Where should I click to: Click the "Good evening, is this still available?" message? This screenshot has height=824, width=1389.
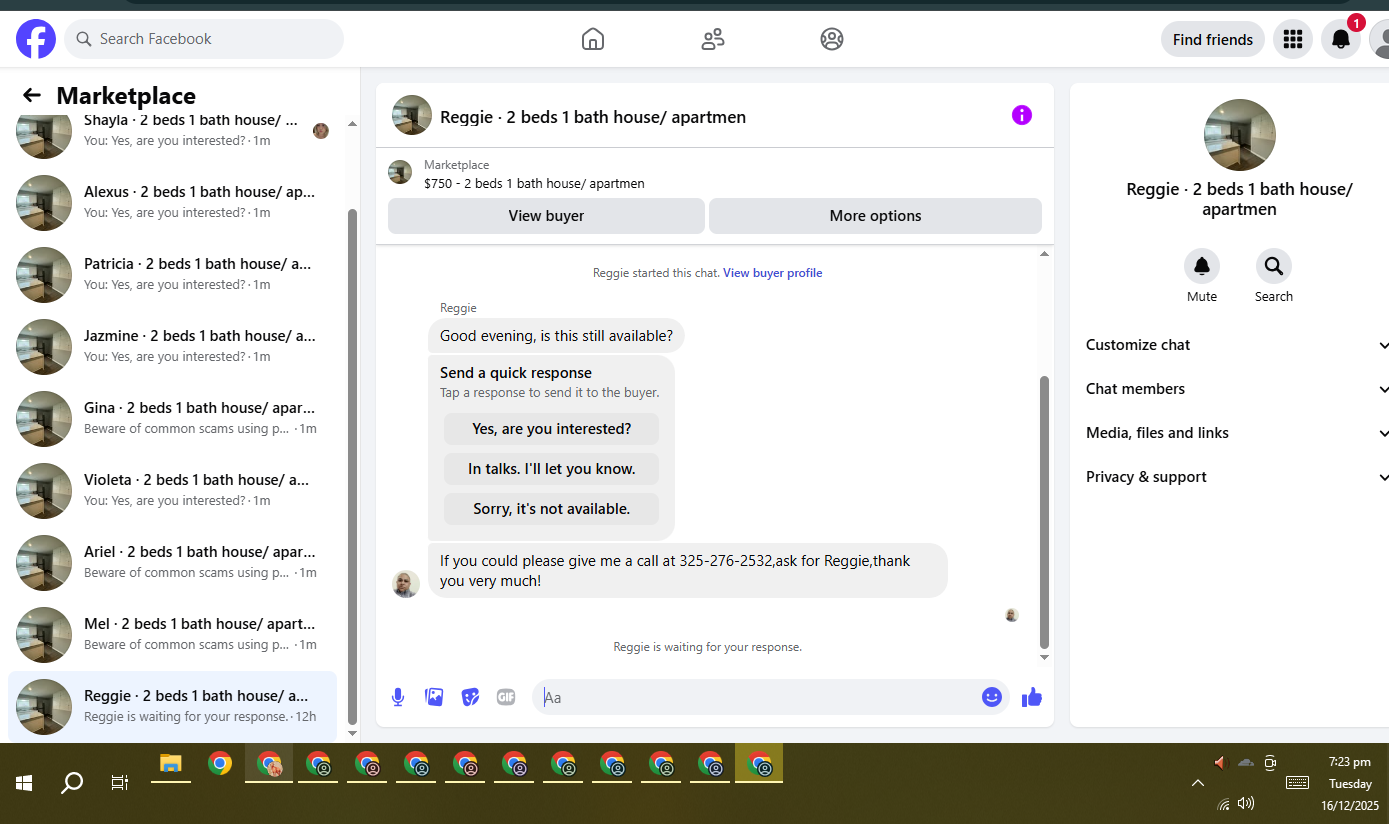point(556,336)
